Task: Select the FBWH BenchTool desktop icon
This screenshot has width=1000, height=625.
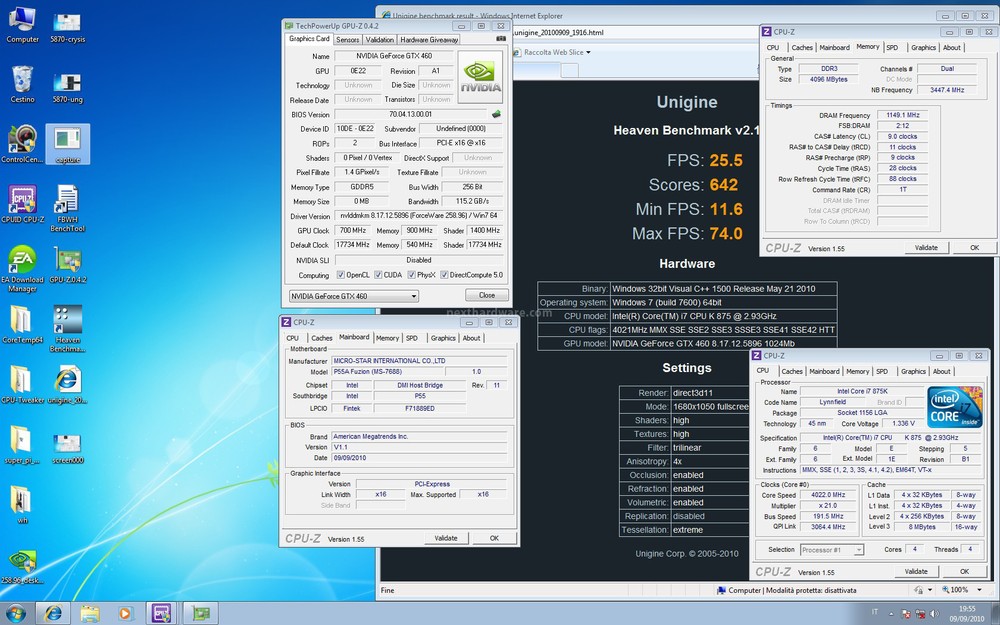Action: tap(68, 209)
